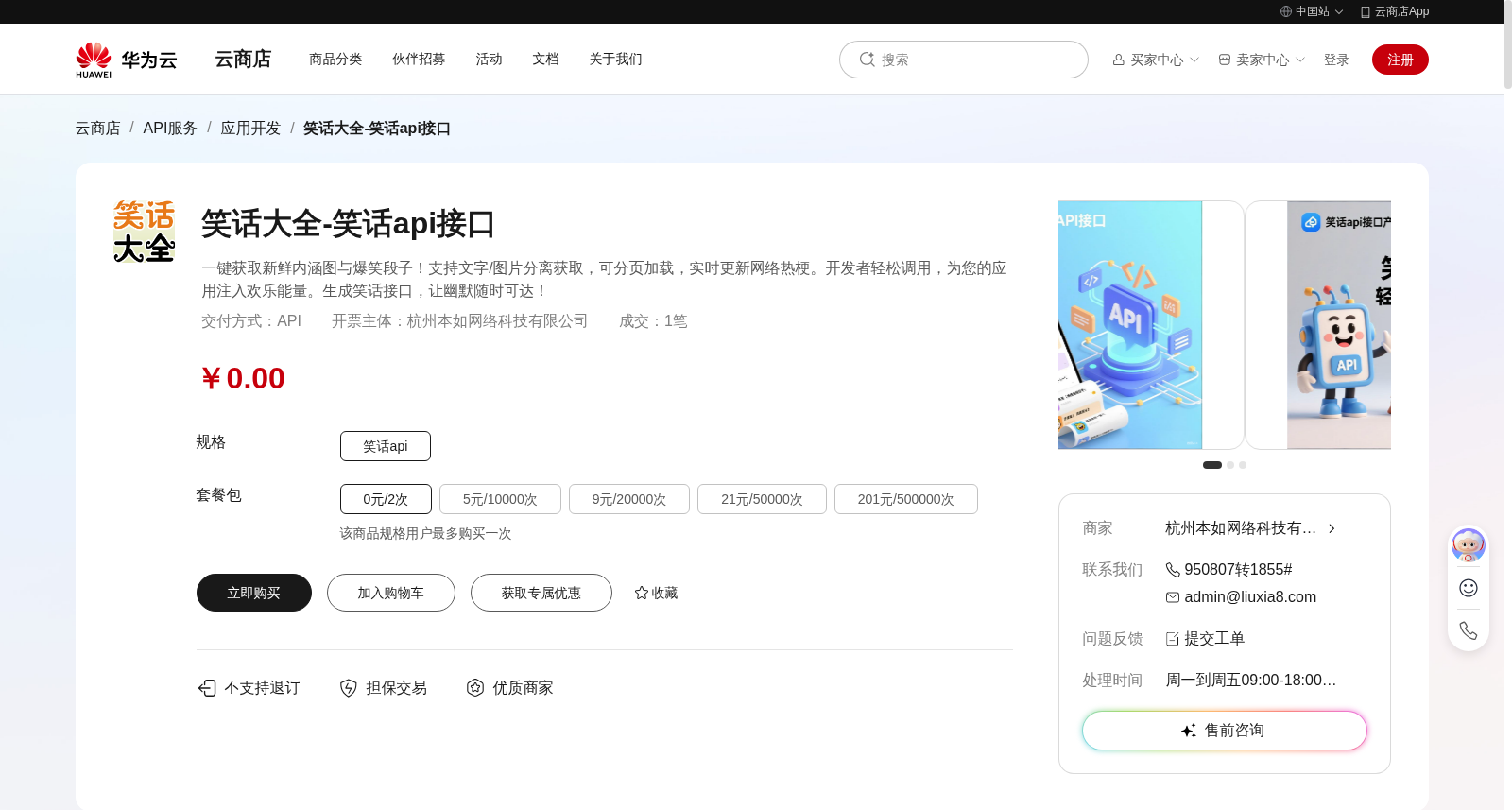This screenshot has width=1512, height=810.
Task: Click the sparkle icon in 售前咨询
Action: [1189, 731]
